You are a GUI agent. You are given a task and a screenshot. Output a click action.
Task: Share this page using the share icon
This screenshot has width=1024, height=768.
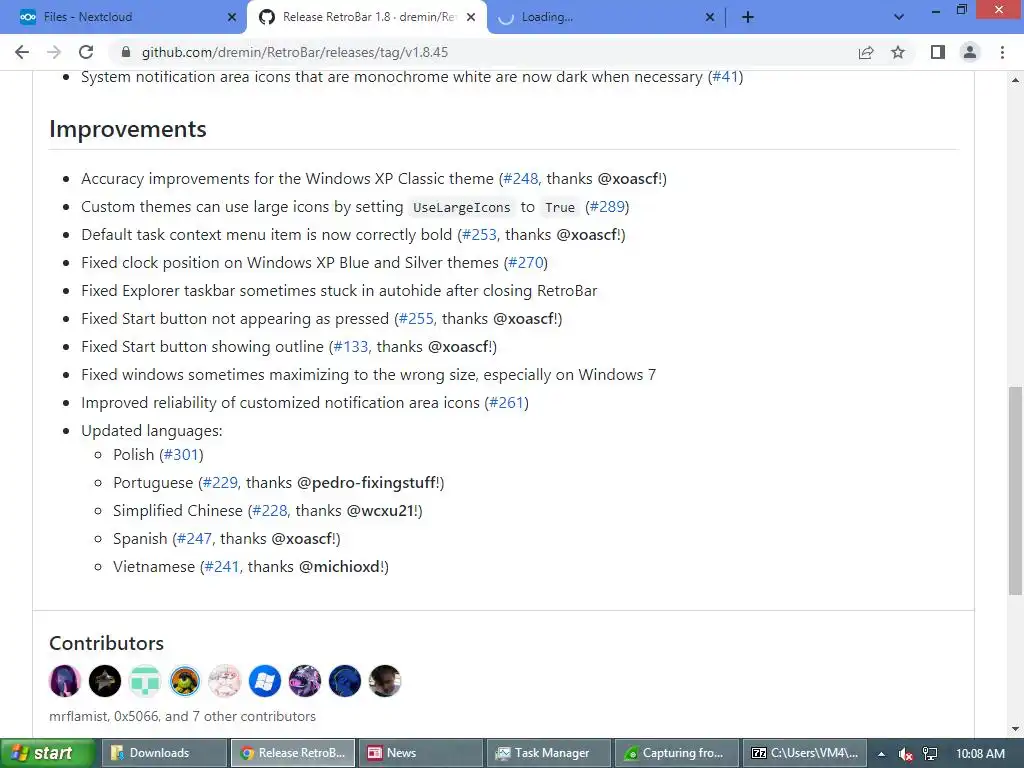pos(866,52)
